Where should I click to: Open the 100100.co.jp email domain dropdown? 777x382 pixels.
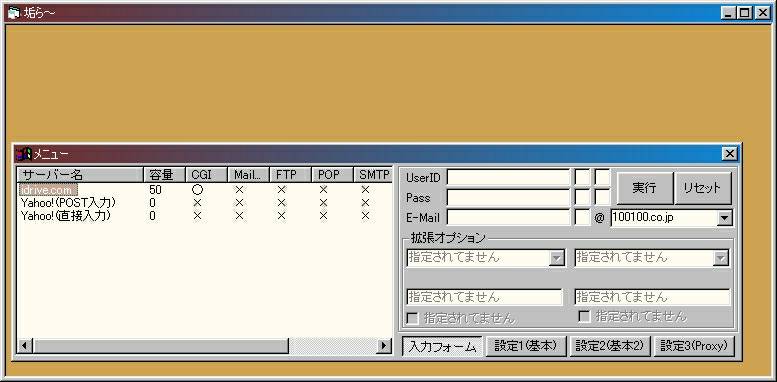pos(724,218)
